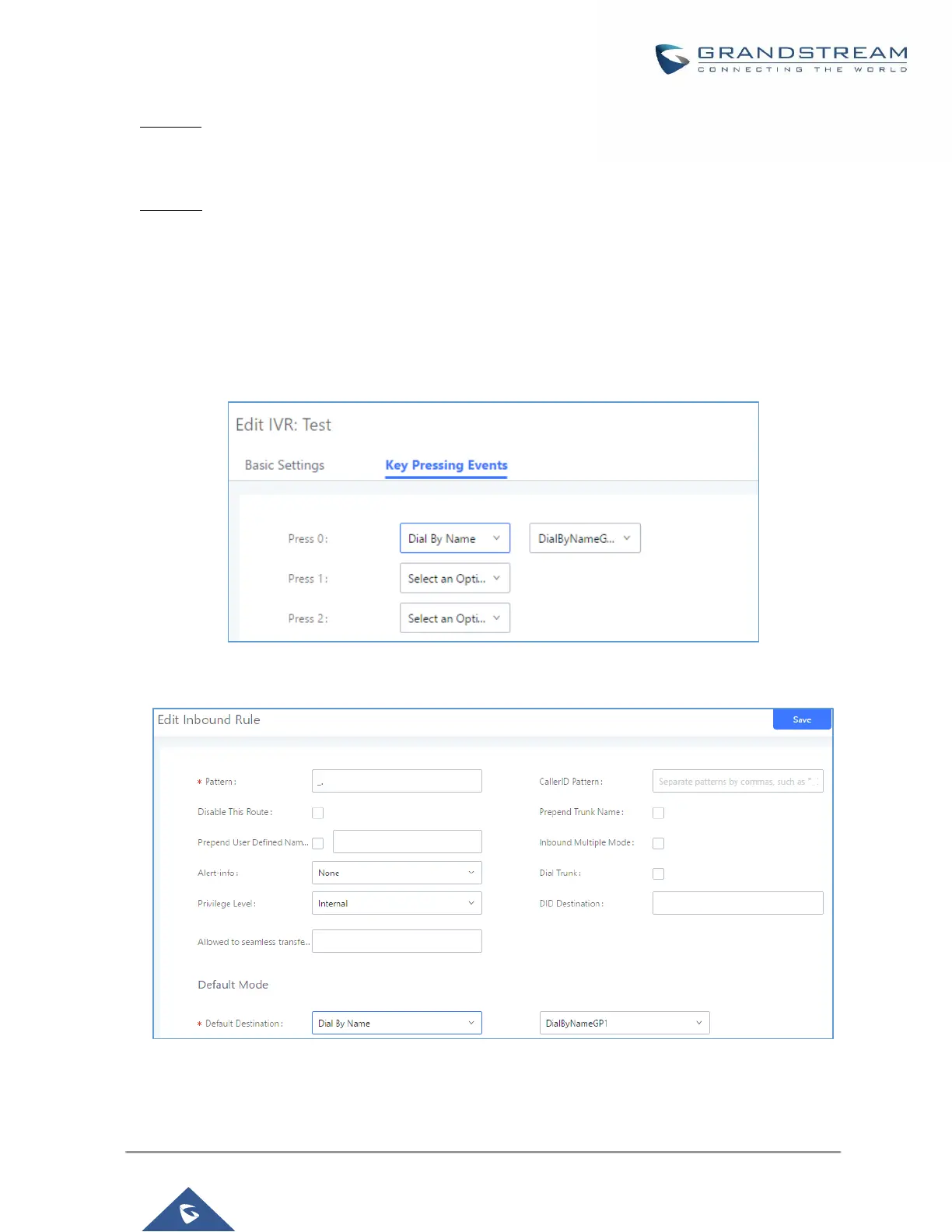Expand the DialByNameGP1 dropdown
This screenshot has width=952, height=1232.
tap(625, 1023)
